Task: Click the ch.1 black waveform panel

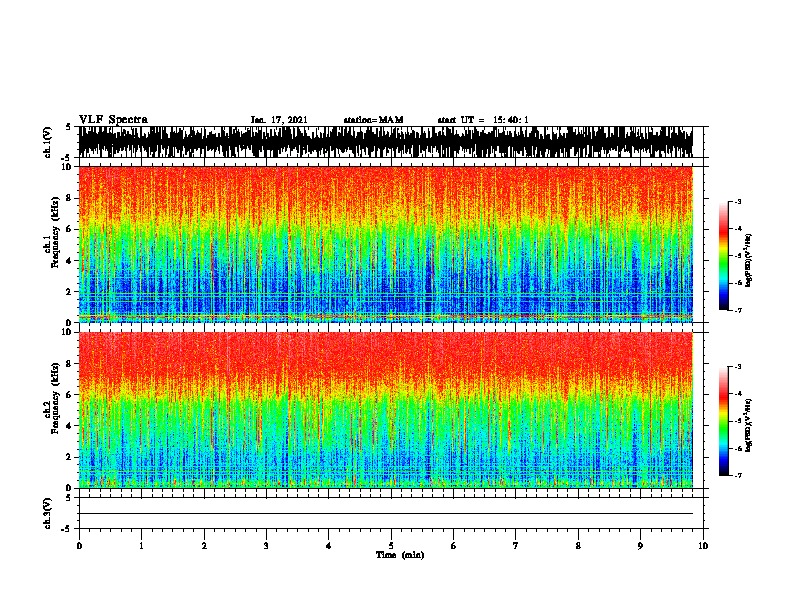Action: (385, 142)
